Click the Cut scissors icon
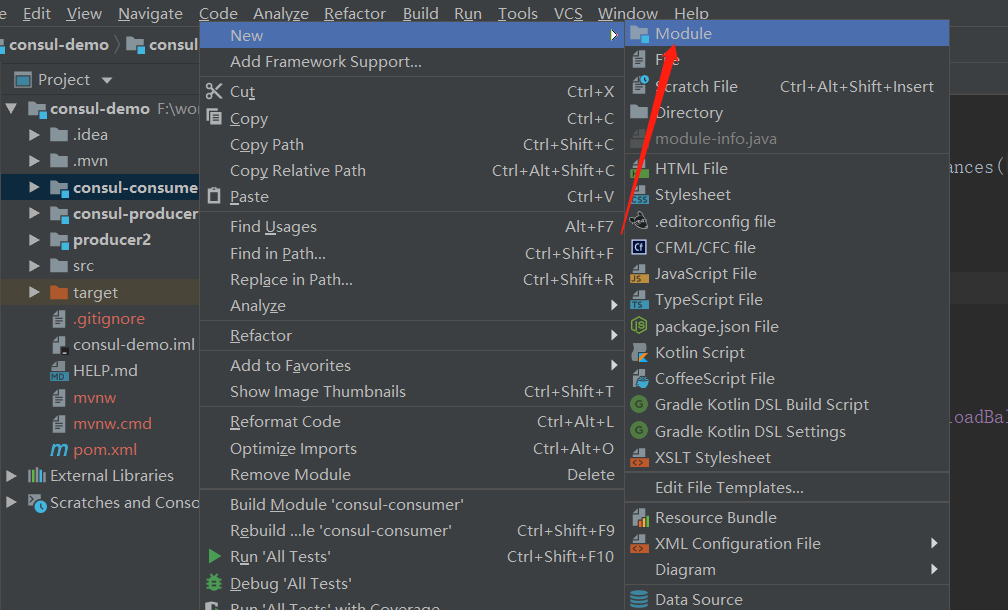Screen dimensions: 1008x610 (x=214, y=92)
